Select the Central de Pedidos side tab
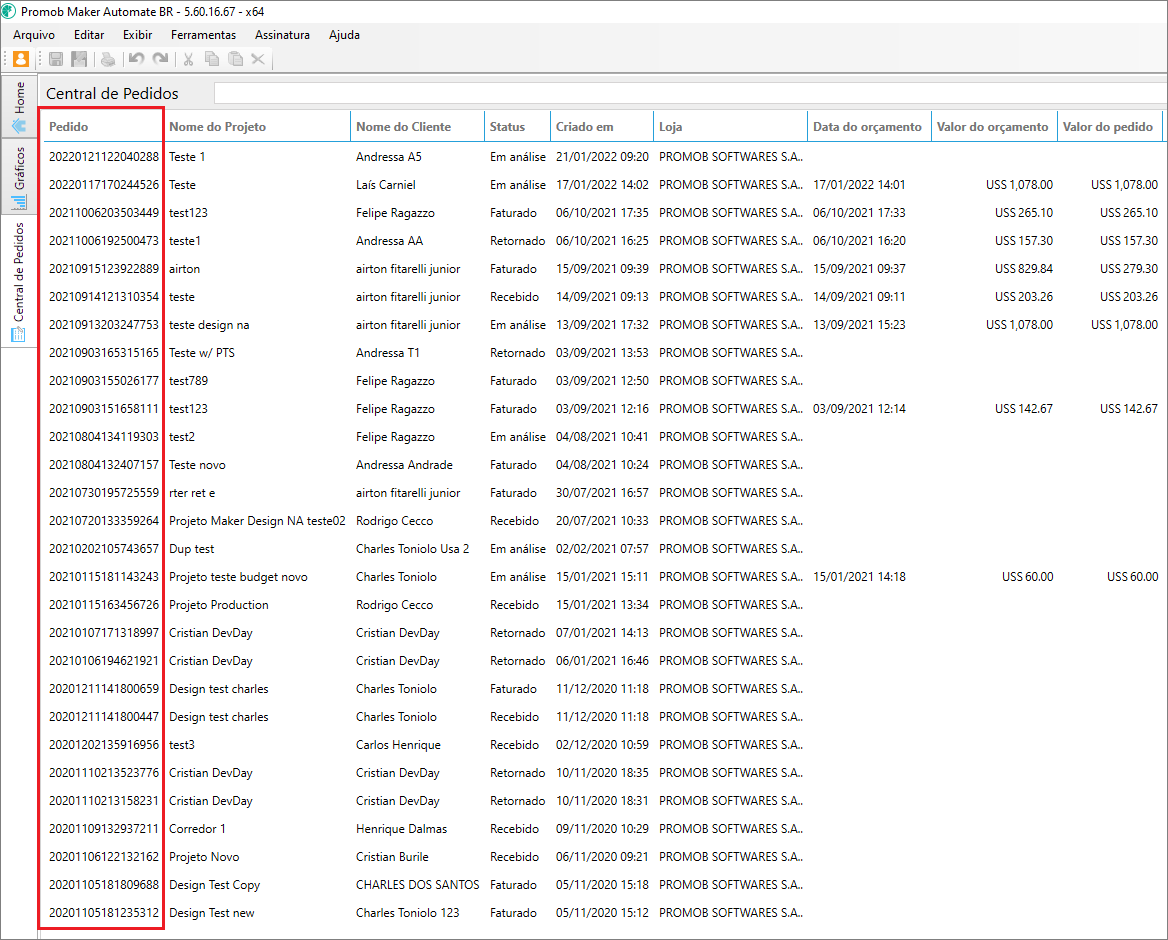Image resolution: width=1168 pixels, height=940 pixels. pyautogui.click(x=19, y=282)
